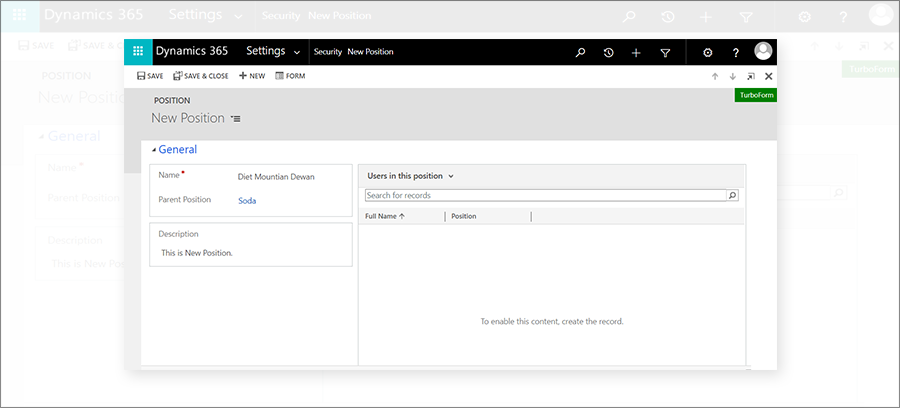
Task: Click the FORM command
Action: 290,76
